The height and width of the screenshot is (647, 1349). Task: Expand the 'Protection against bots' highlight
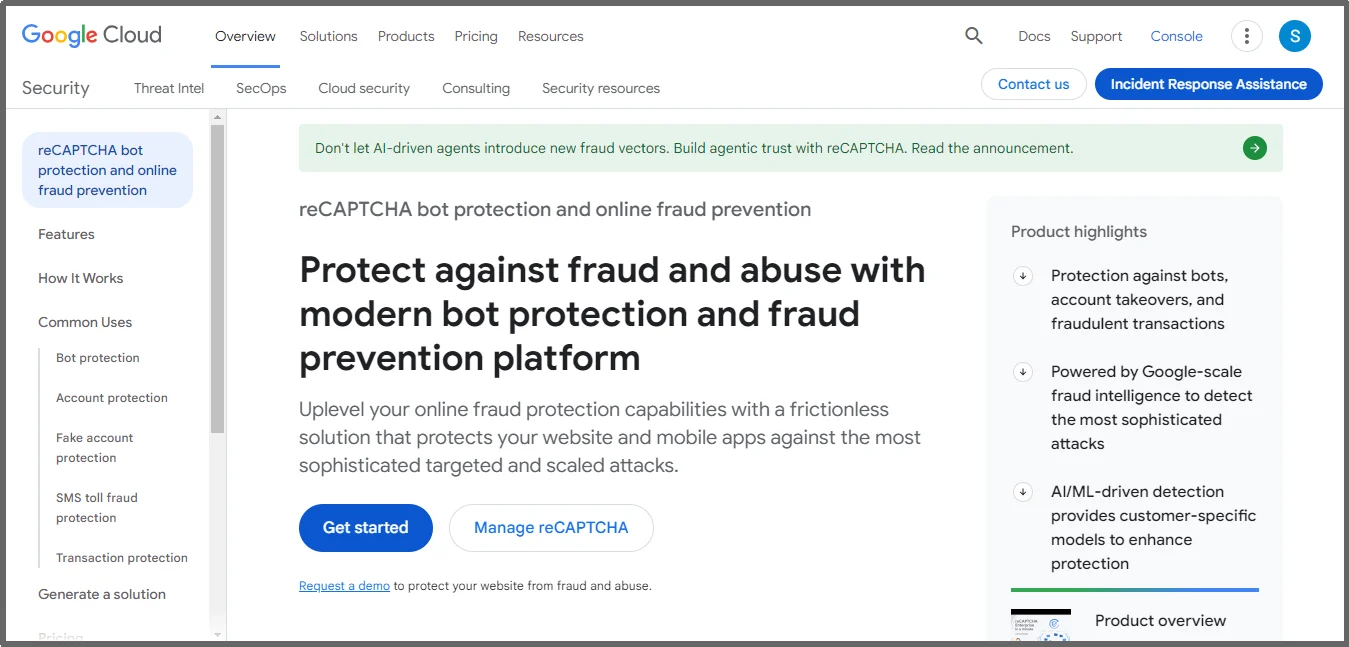click(x=1022, y=276)
